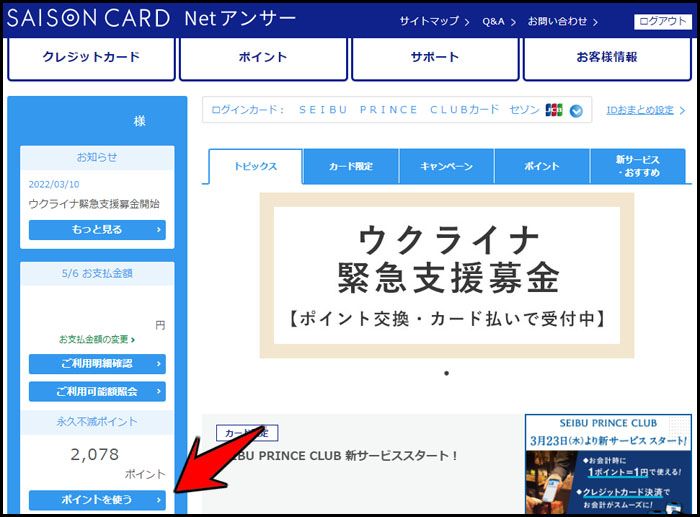
Task: Open the ウクライナ緊急支援募金開始 notice
Action: [94, 204]
